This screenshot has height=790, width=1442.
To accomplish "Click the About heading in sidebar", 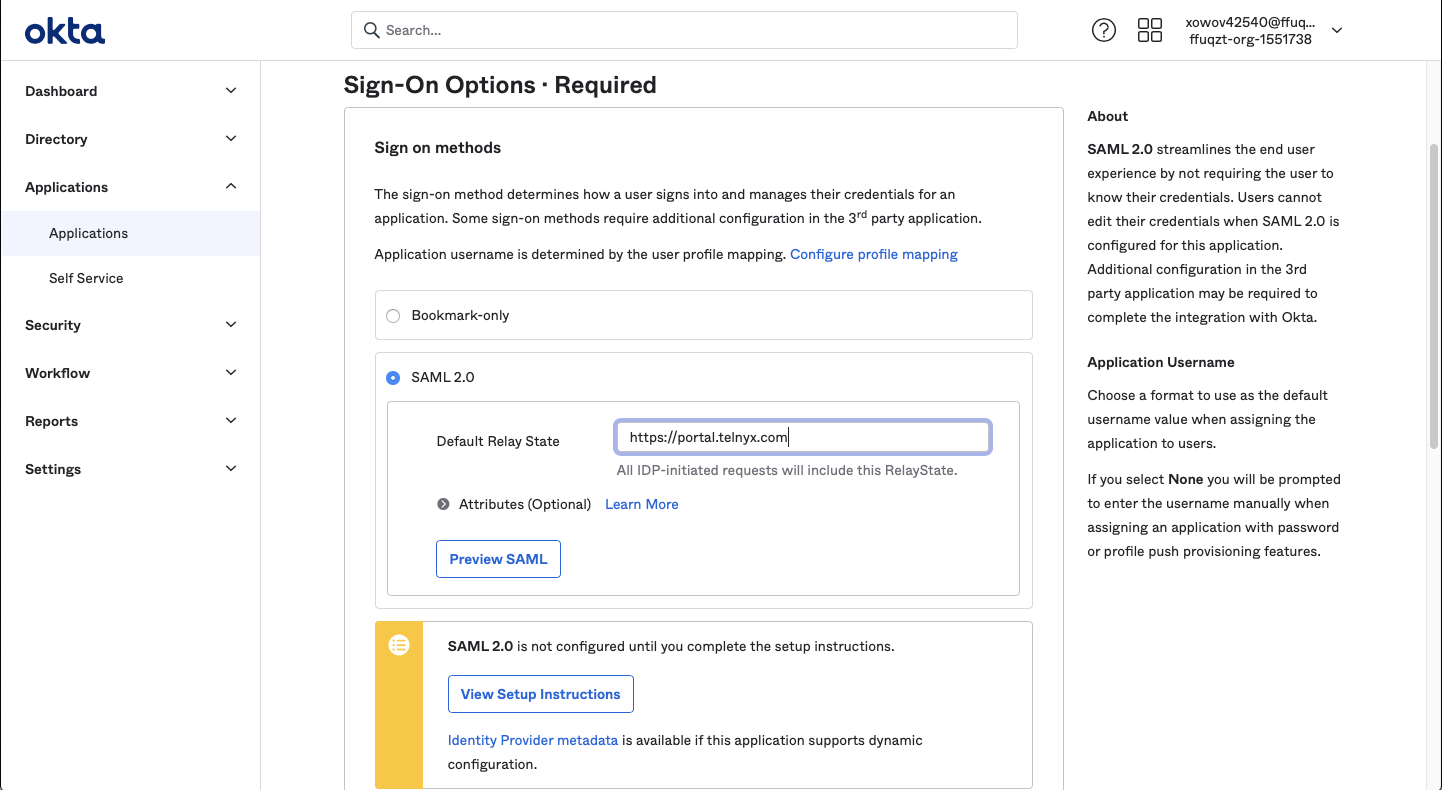I will coord(1107,116).
